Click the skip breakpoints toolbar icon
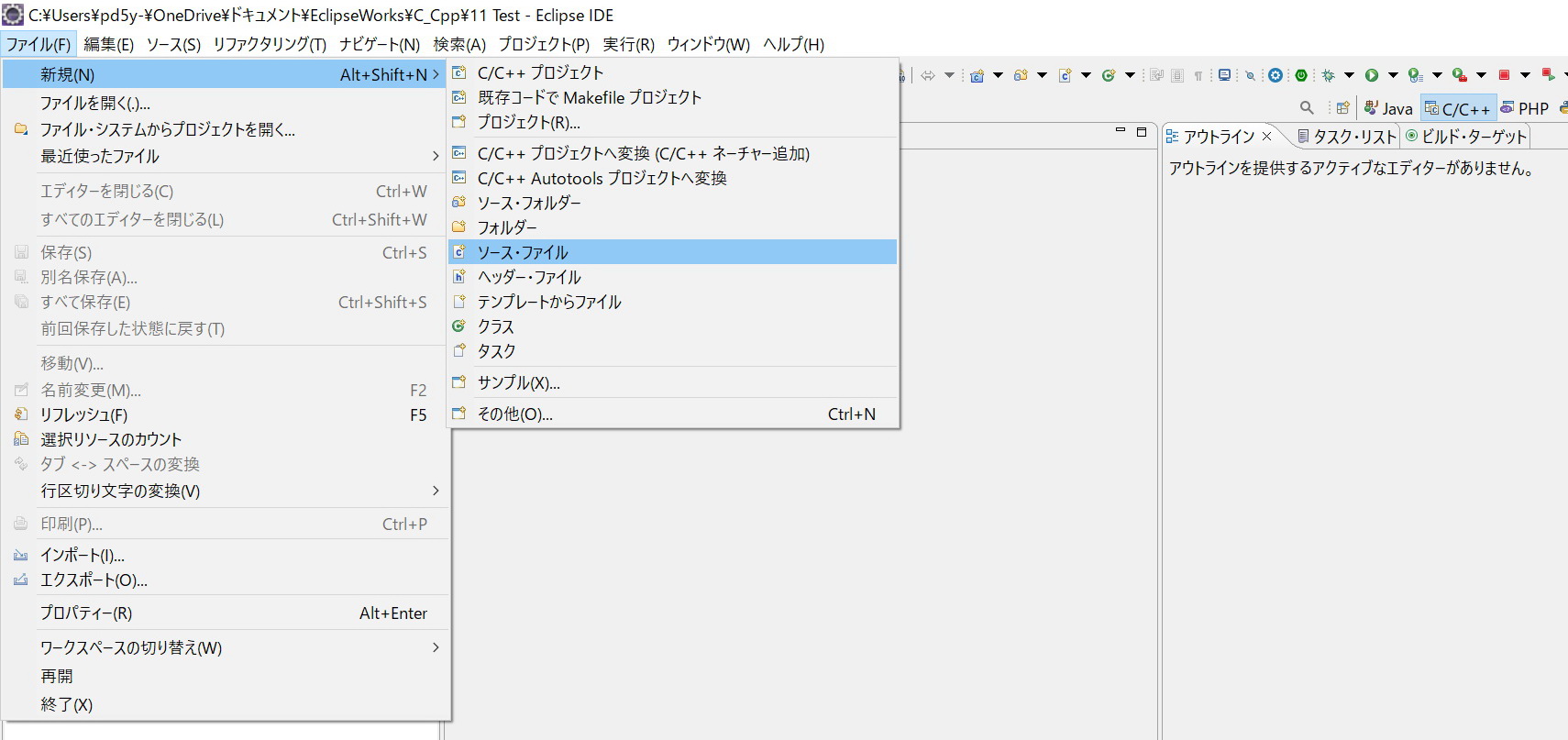Viewport: 1568px width, 740px height. [x=1250, y=75]
